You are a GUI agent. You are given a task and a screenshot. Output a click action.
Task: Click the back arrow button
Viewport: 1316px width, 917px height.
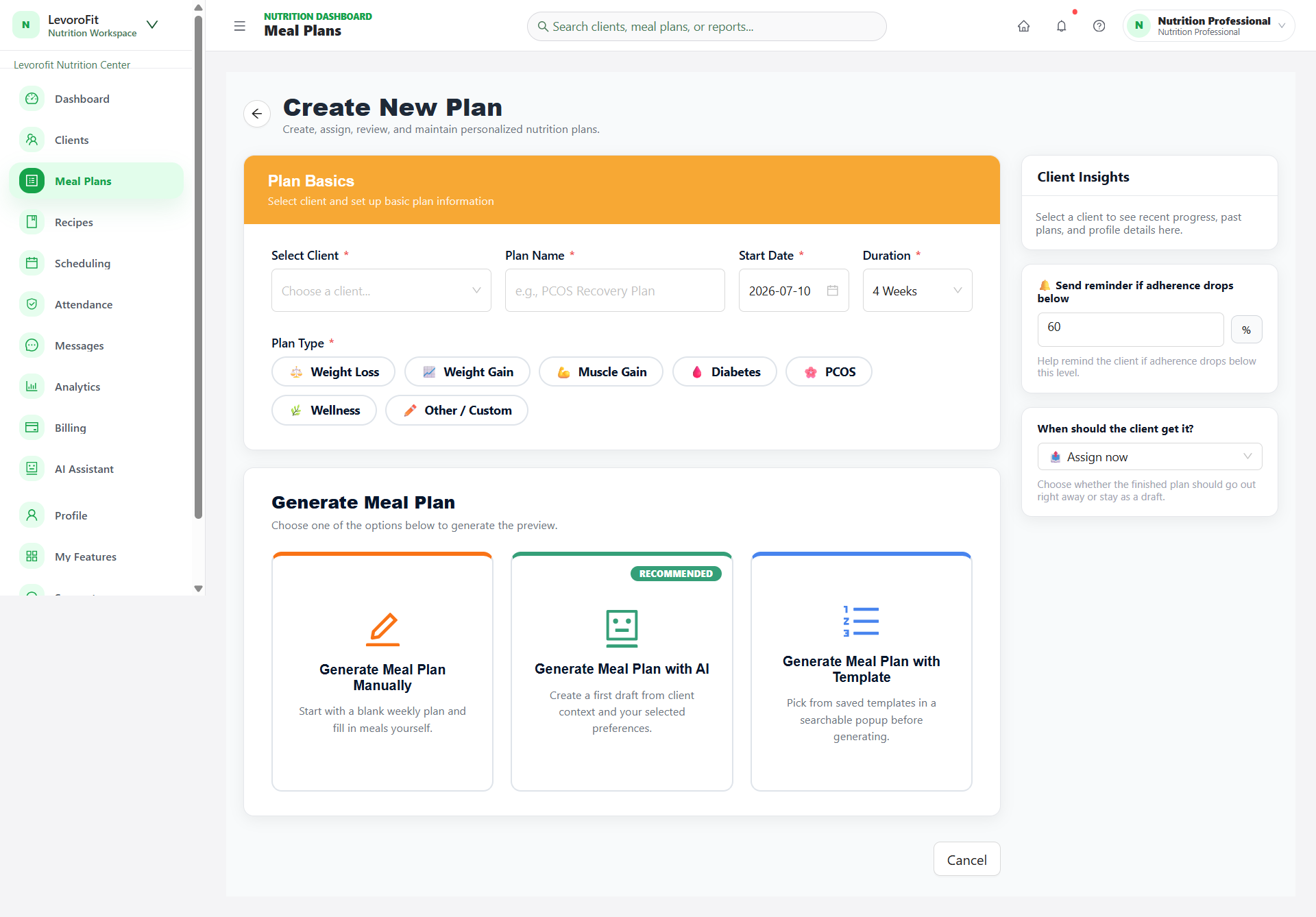(x=257, y=114)
